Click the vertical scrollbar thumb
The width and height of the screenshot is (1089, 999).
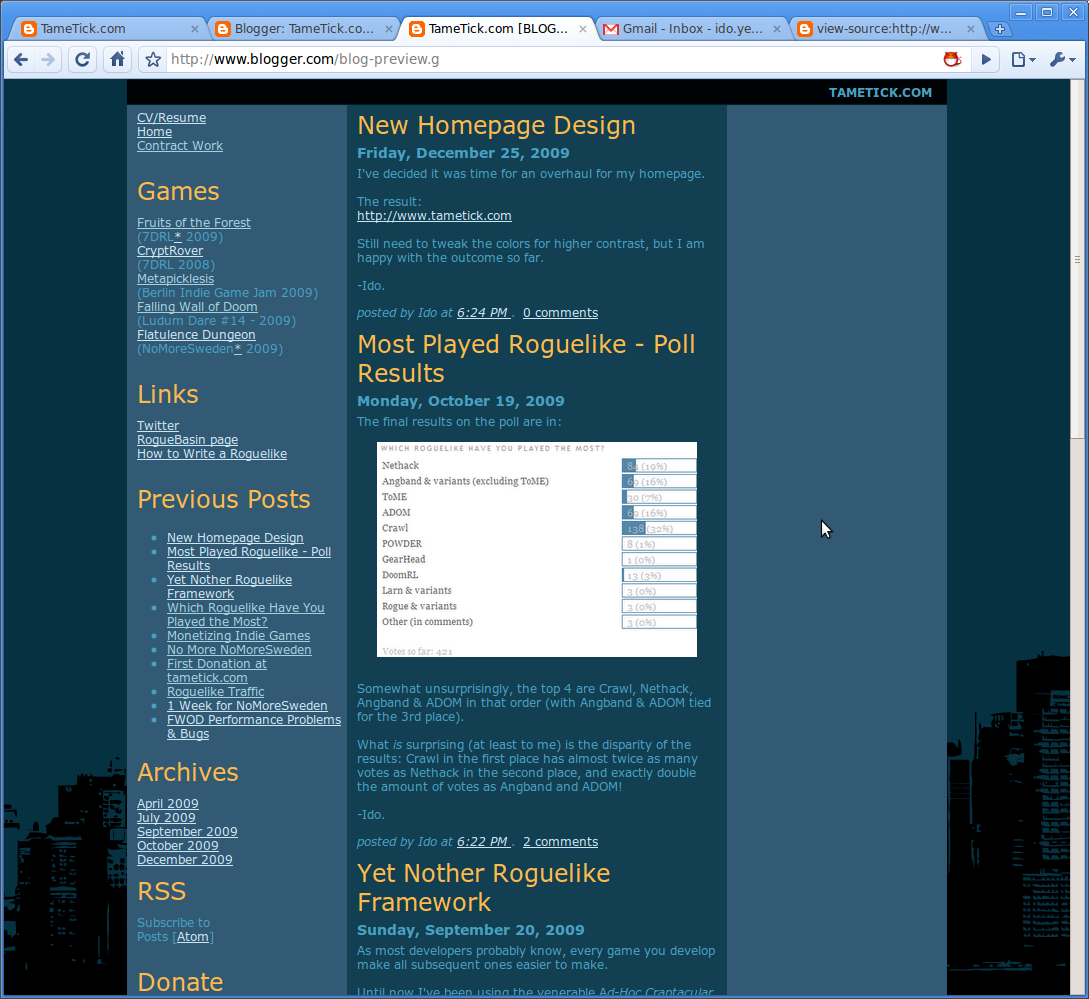click(x=1077, y=259)
